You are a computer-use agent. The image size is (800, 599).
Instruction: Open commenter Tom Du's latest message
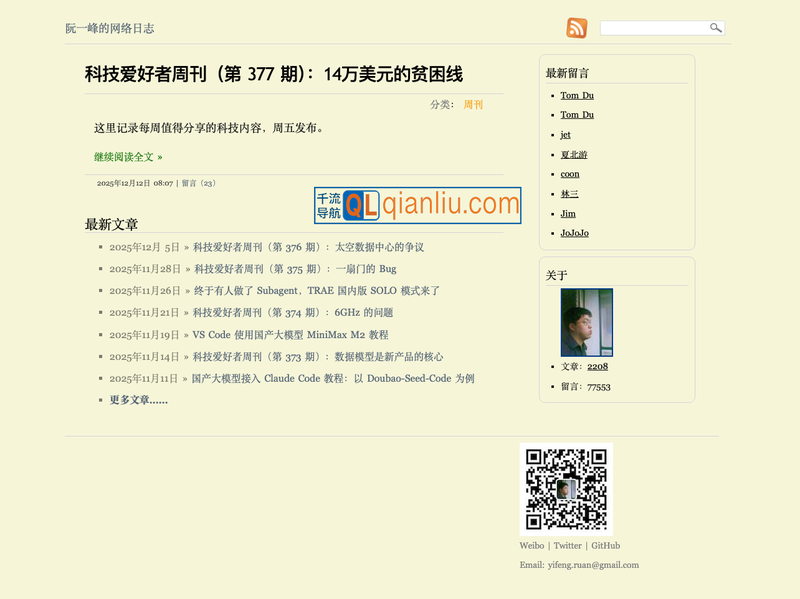[577, 95]
